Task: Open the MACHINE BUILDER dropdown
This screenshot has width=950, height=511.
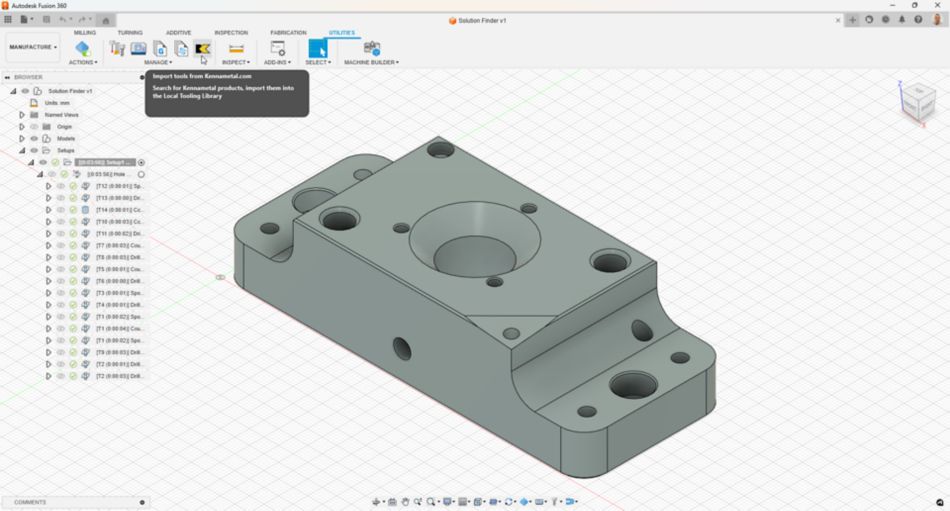Action: [371, 62]
